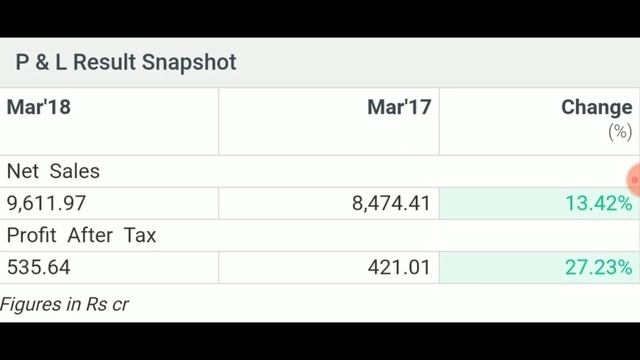The image size is (640, 360).
Task: Select the Mar'17 column header
Action: (399, 107)
